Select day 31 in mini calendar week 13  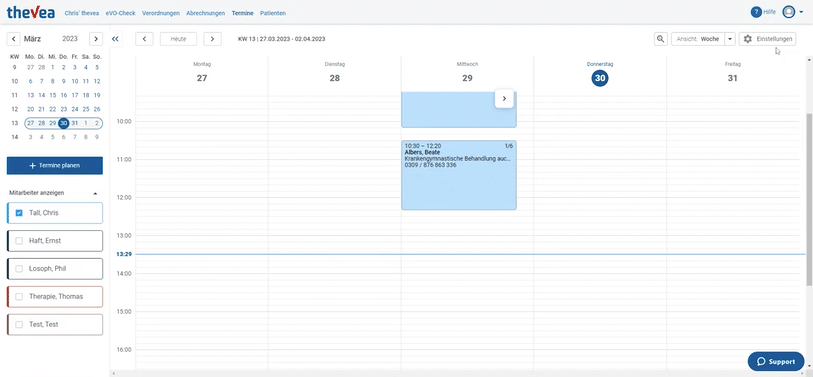[x=75, y=123]
